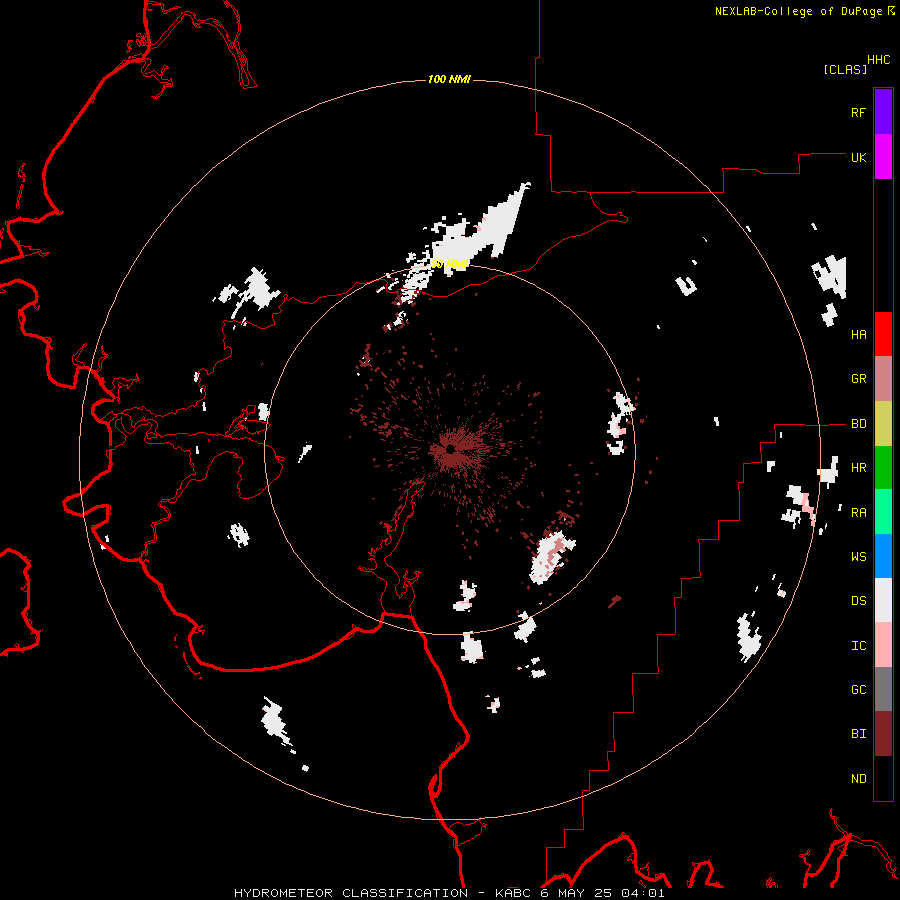Click the 'HA' legend label text
900x900 pixels.
[858, 334]
